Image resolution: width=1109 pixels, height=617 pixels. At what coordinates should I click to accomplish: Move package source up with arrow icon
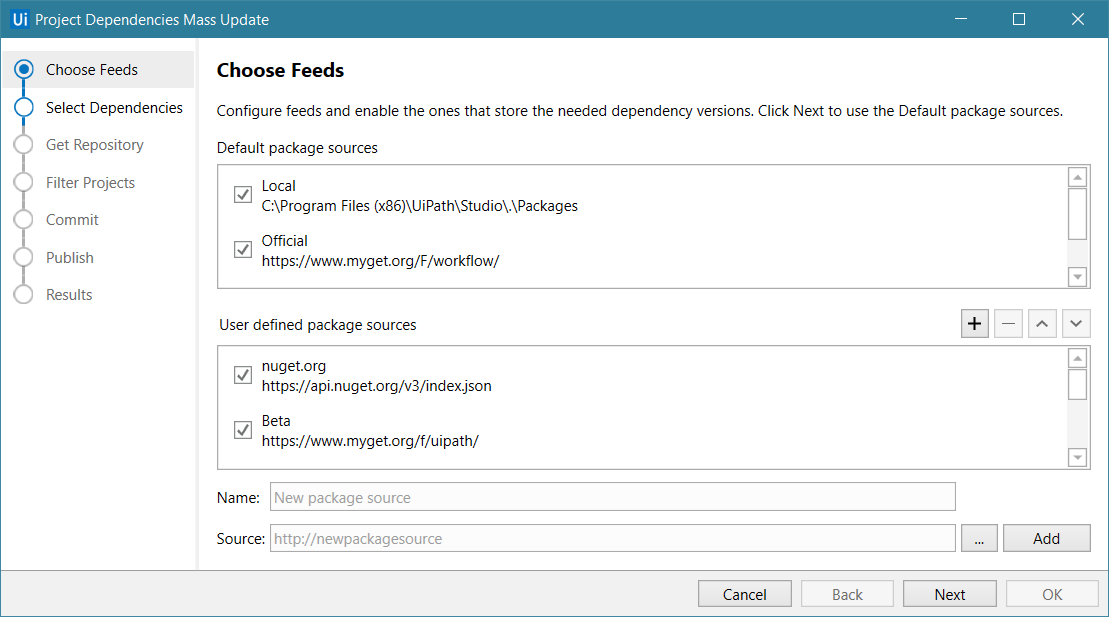1042,324
